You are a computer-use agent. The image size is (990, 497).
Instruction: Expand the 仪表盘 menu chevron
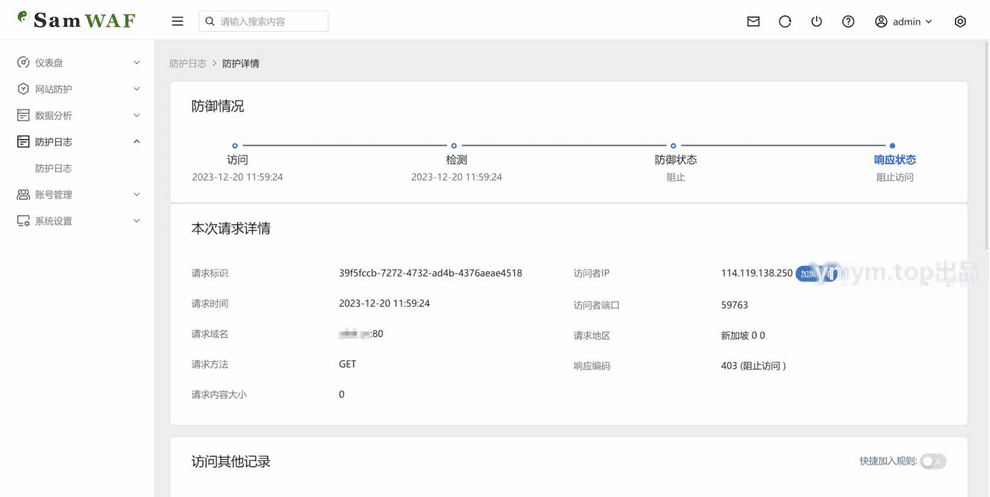(137, 63)
